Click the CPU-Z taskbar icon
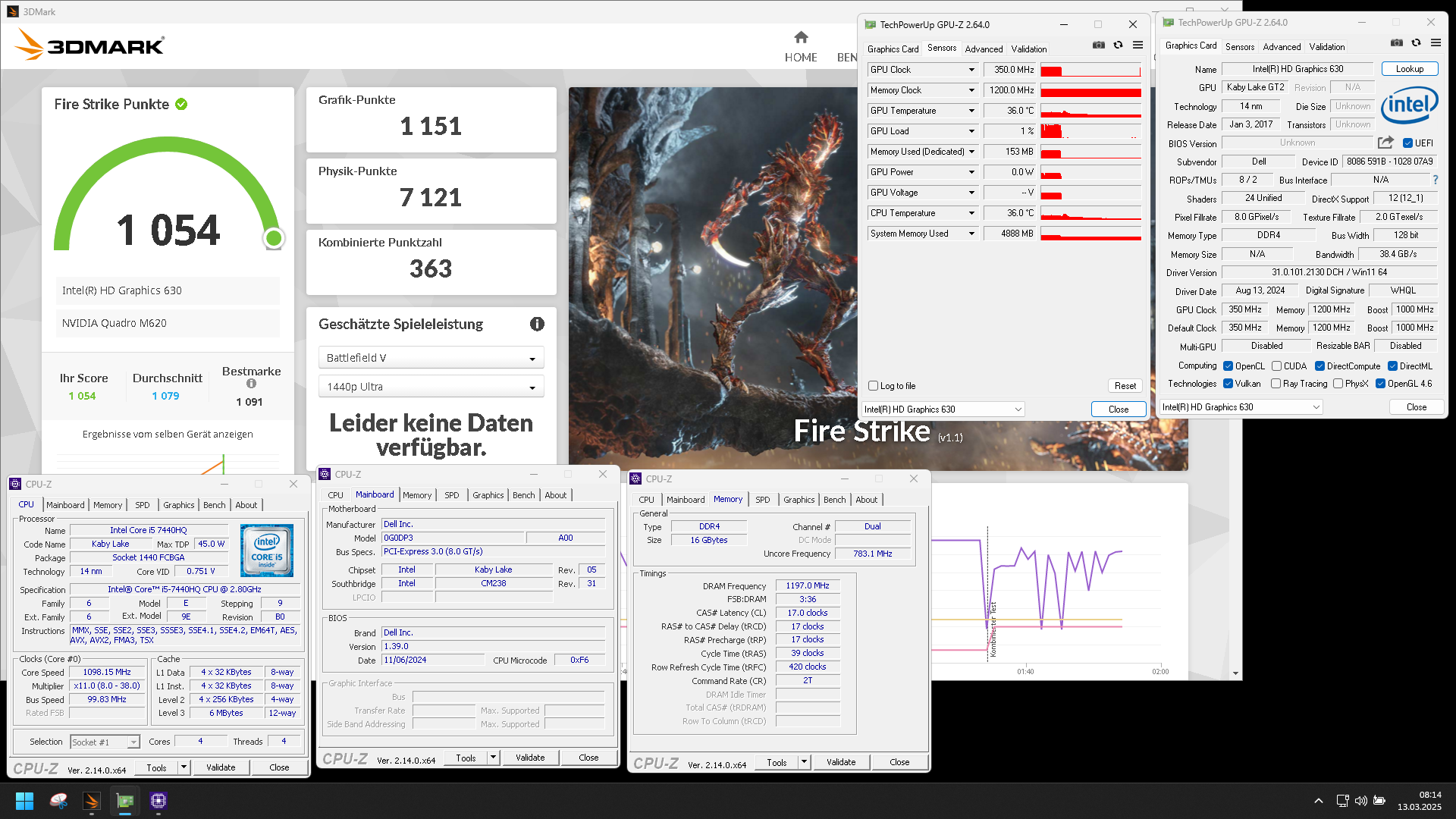 (158, 801)
